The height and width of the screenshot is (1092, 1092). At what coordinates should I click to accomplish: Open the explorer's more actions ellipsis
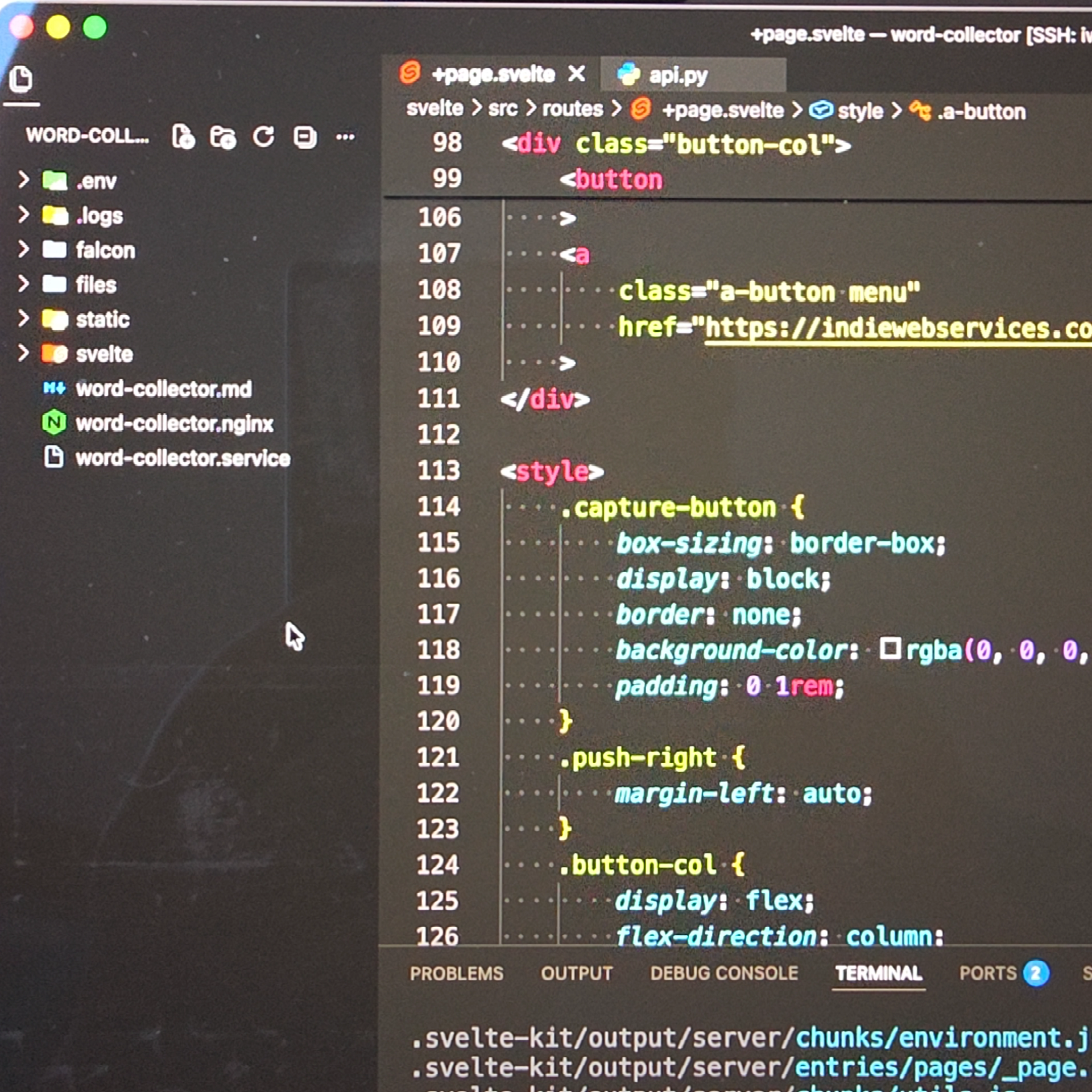[x=345, y=136]
